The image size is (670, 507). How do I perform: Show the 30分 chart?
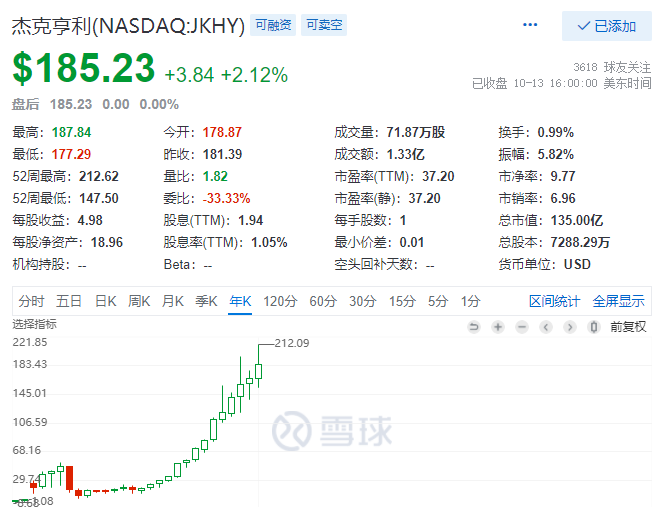363,301
